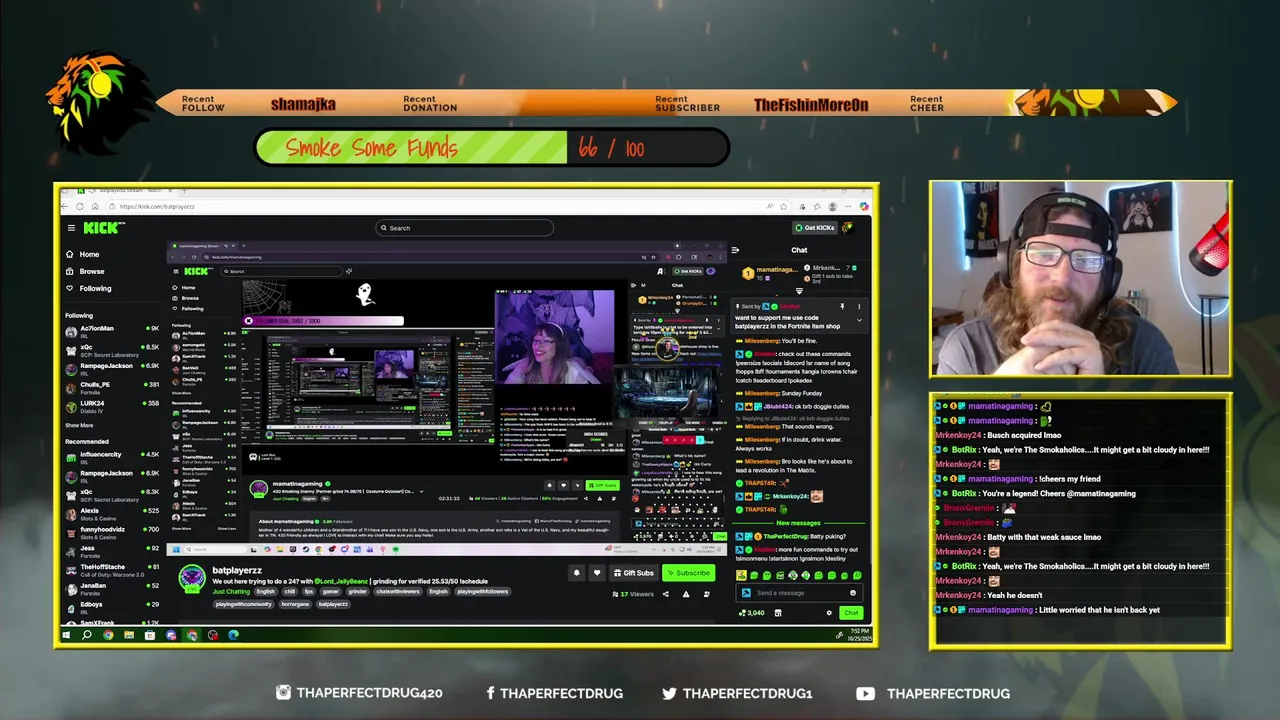The image size is (1280, 720).
Task: Expand the pinned message chevron
Action: [858, 319]
